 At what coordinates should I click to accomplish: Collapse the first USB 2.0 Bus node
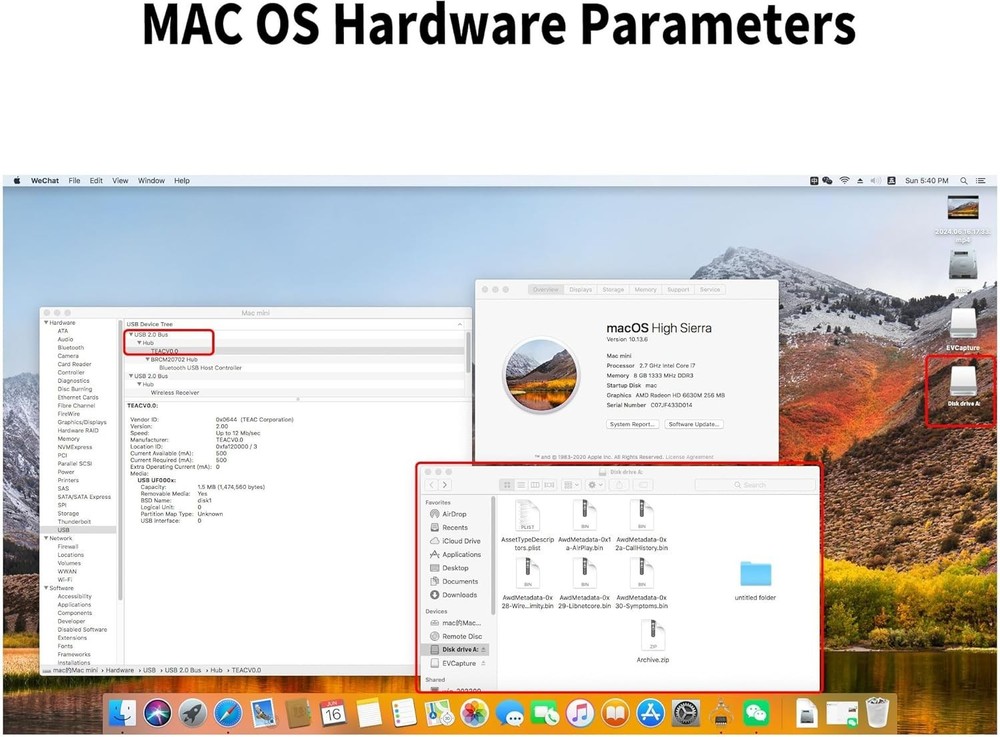pos(130,334)
